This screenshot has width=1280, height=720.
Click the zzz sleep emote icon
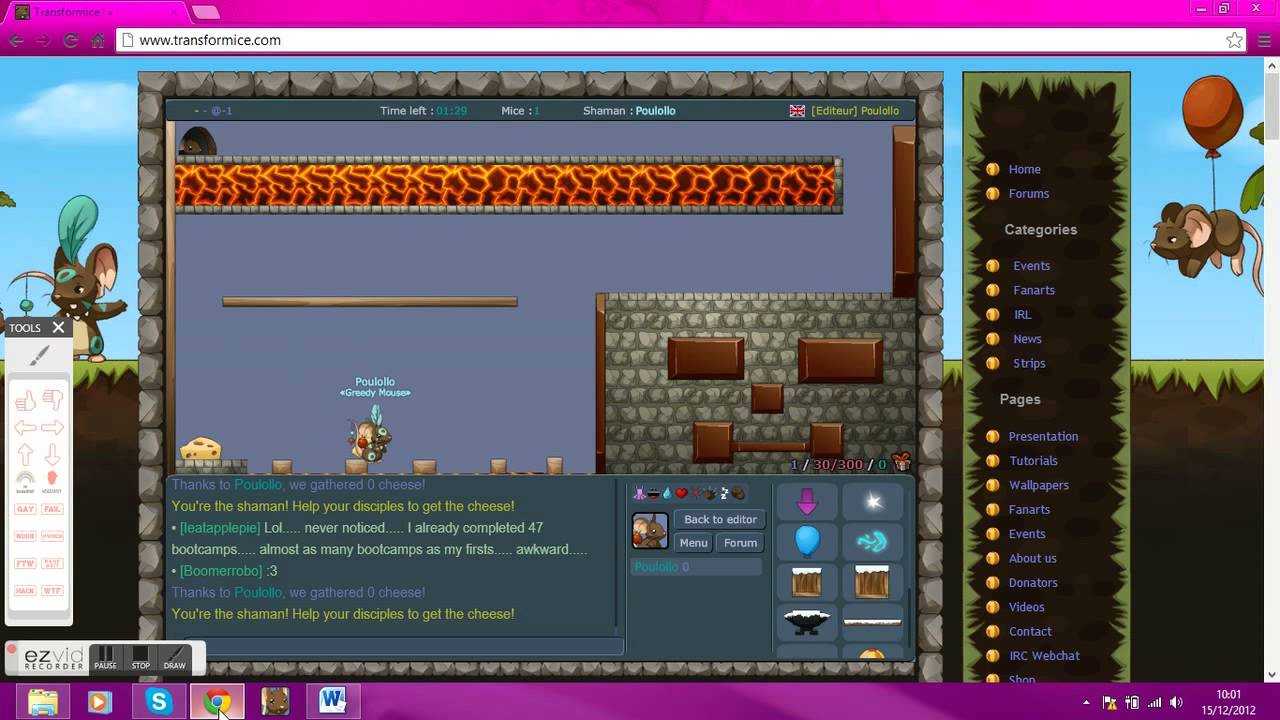tap(724, 493)
